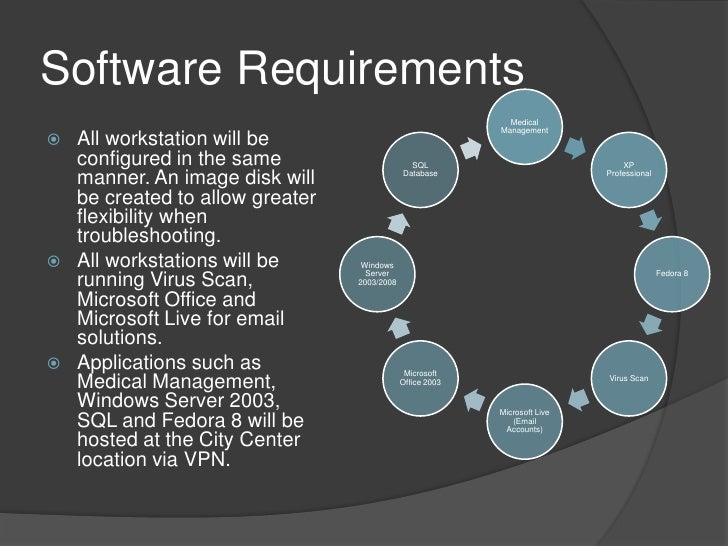Click the Software Requirements slide title
The height and width of the screenshot is (546, 728).
(x=282, y=68)
